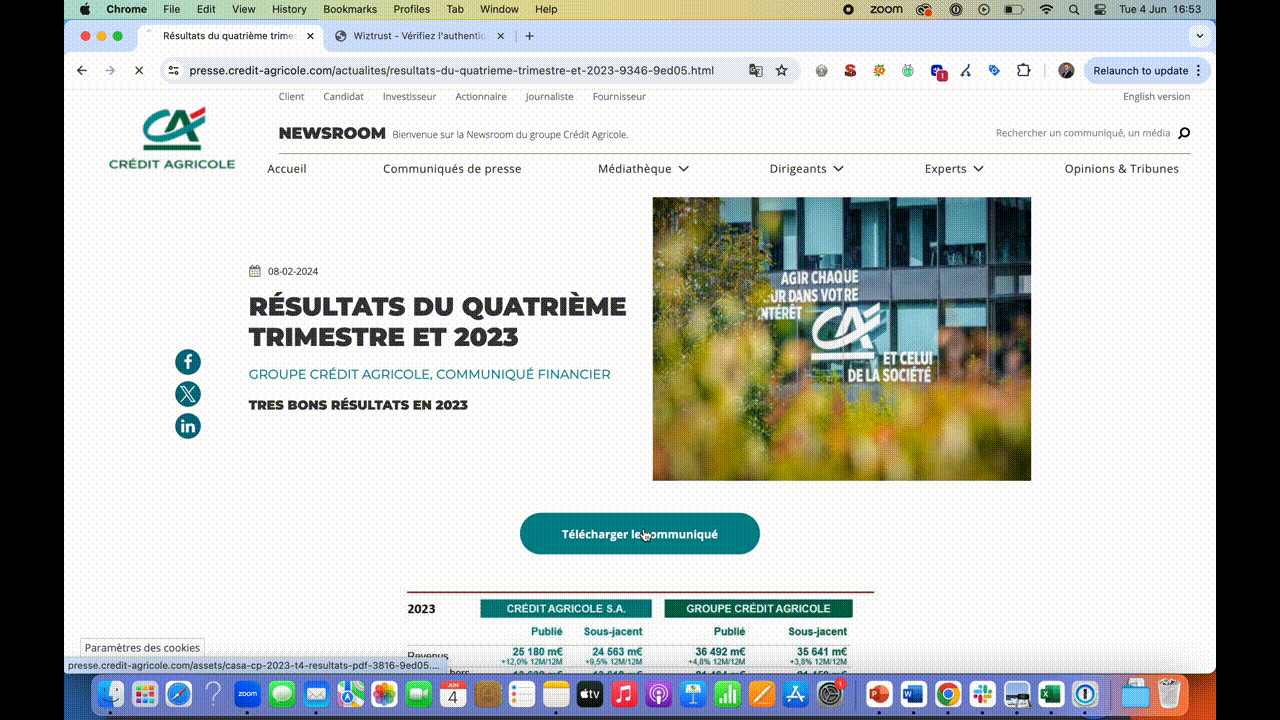Screen dimensions: 1280x720
Task: Click Télécharger le communiqué button
Action: (x=640, y=534)
